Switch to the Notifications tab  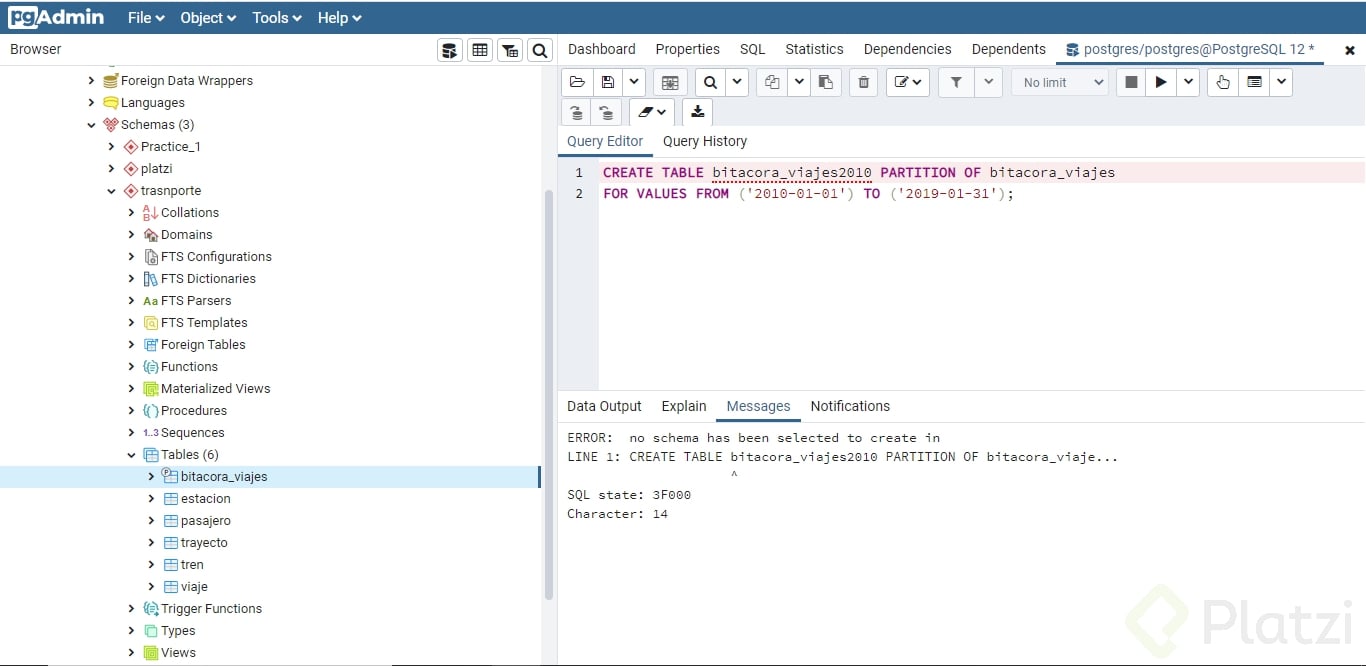[850, 406]
